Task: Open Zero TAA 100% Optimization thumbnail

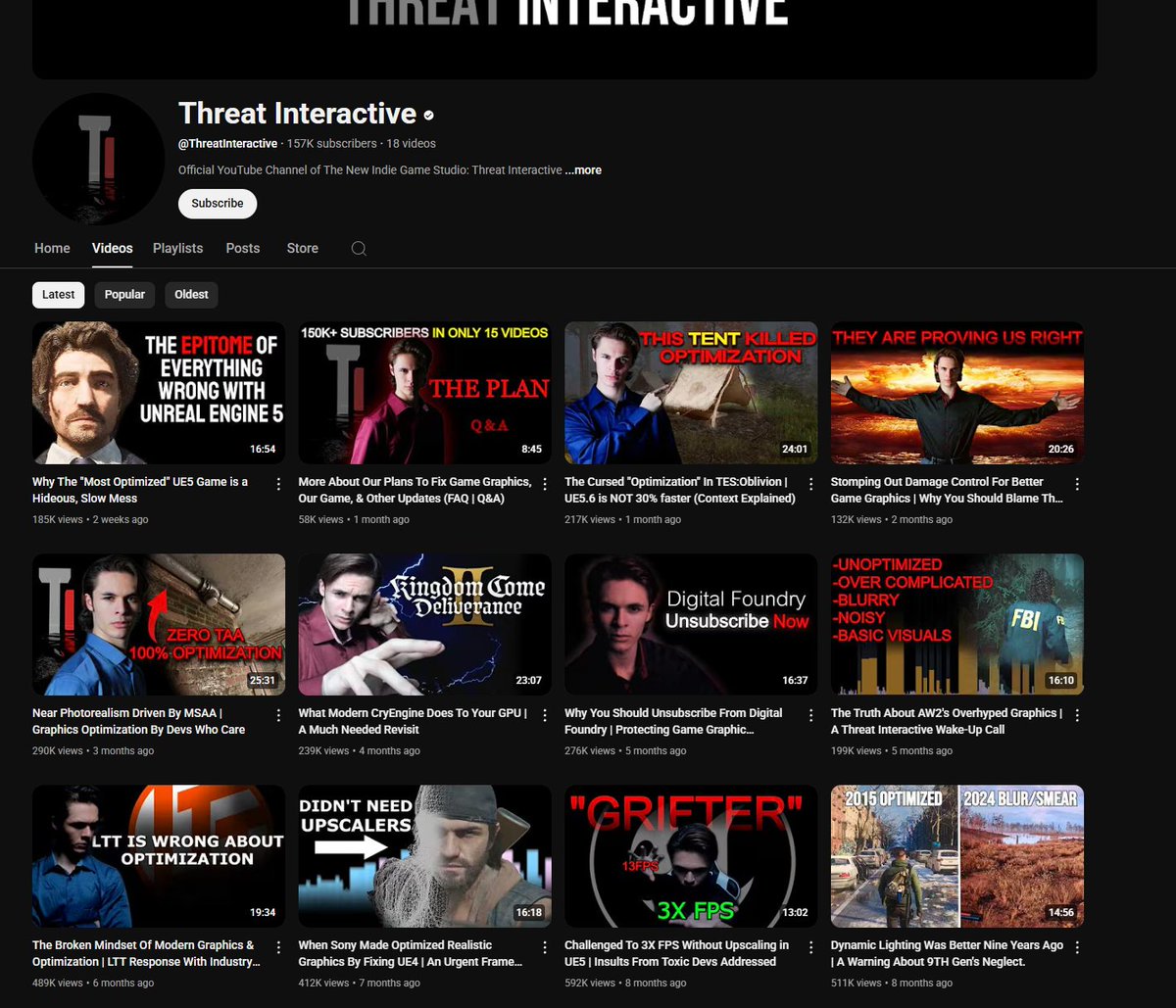Action: click(159, 625)
